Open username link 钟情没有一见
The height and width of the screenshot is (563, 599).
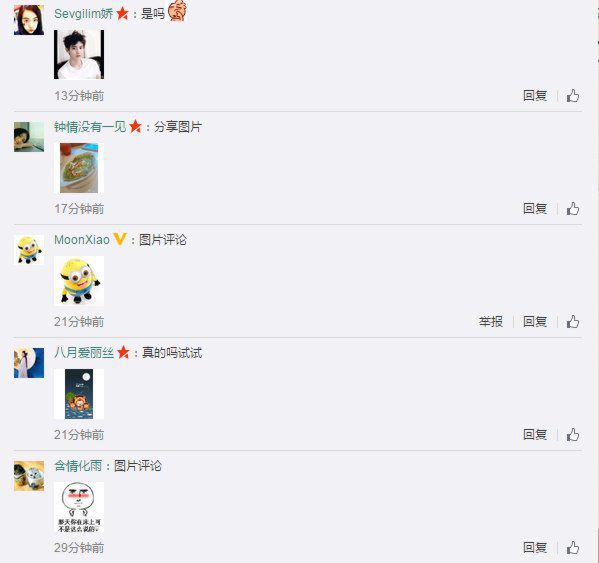[x=90, y=126]
